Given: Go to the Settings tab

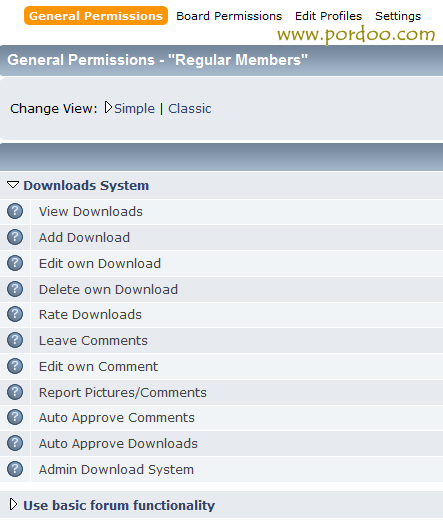Looking at the screenshot, I should pos(398,16).
